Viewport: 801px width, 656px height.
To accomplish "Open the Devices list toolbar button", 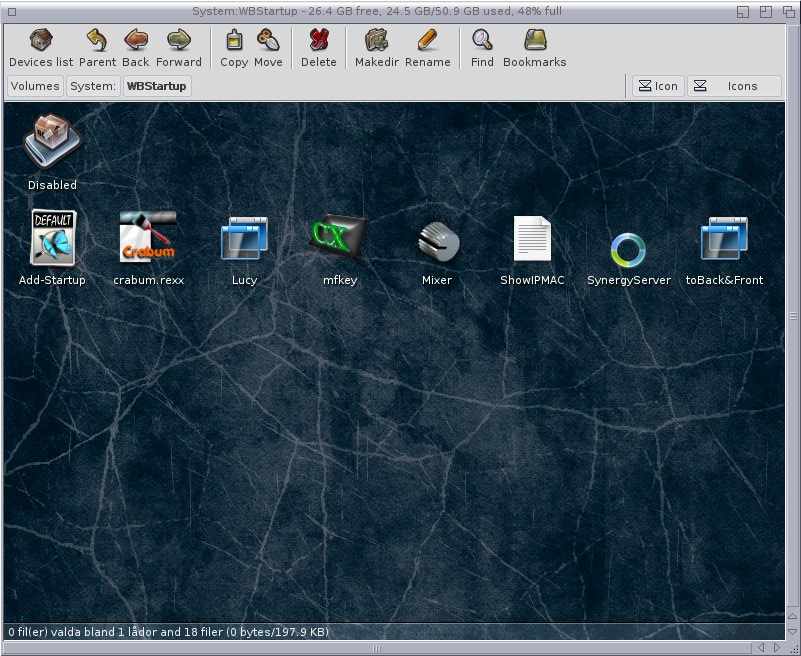I will click(41, 48).
